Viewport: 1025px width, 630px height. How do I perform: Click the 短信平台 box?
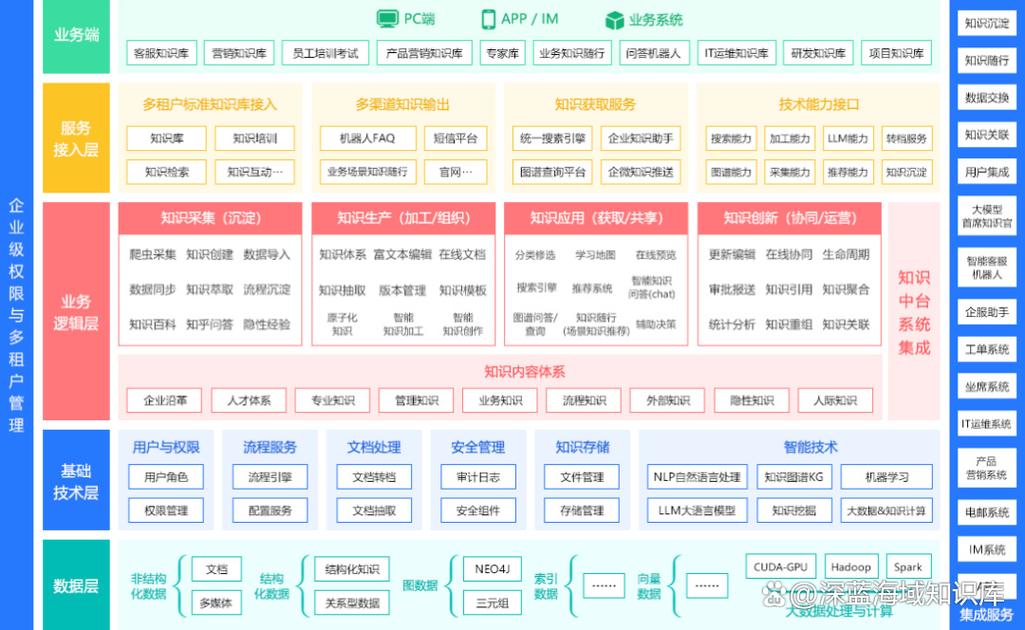(x=456, y=139)
